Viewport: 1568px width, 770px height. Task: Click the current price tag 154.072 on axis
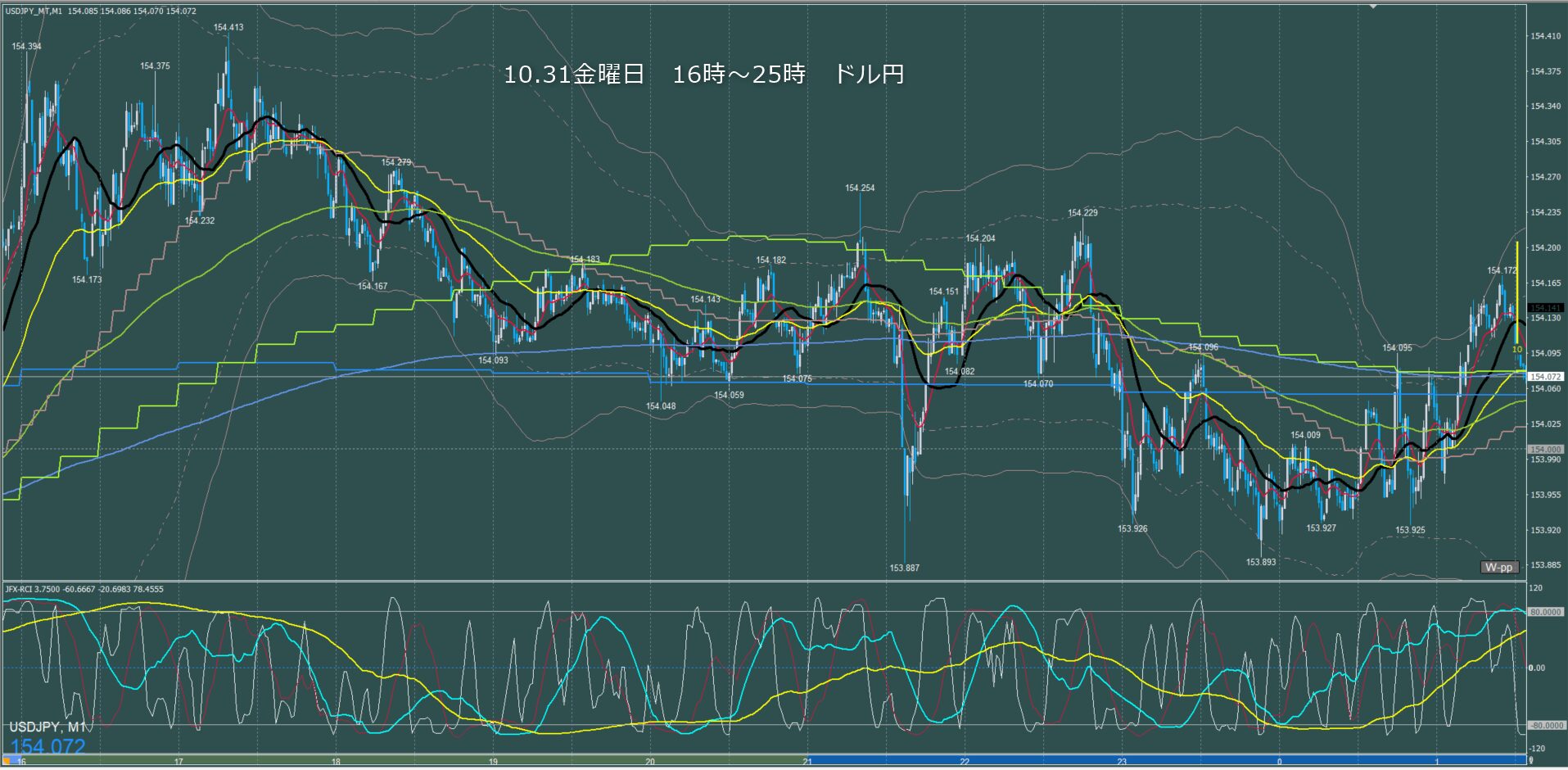1546,377
